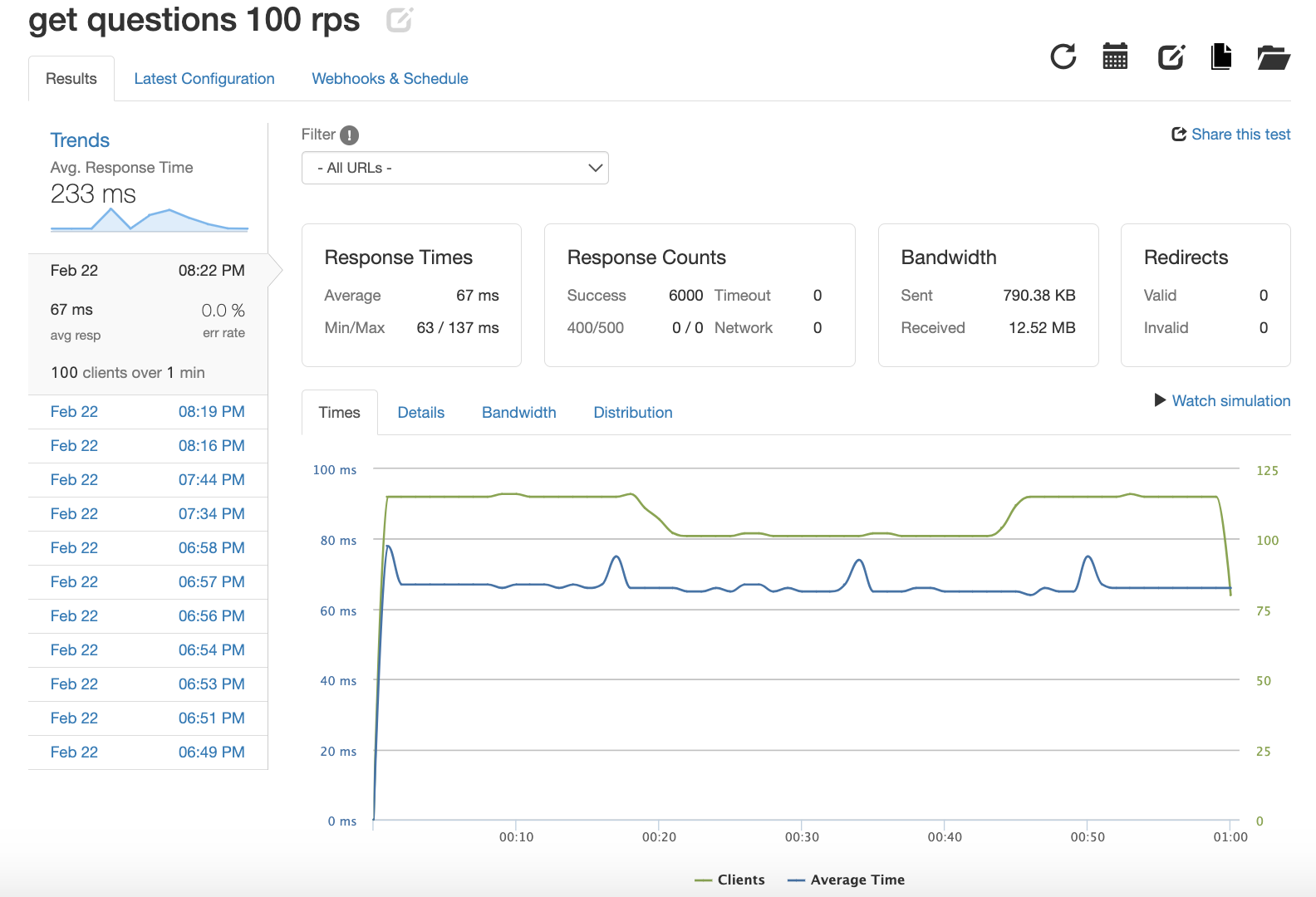This screenshot has width=1316, height=897.
Task: Click the copy document icon
Action: pos(1221,56)
